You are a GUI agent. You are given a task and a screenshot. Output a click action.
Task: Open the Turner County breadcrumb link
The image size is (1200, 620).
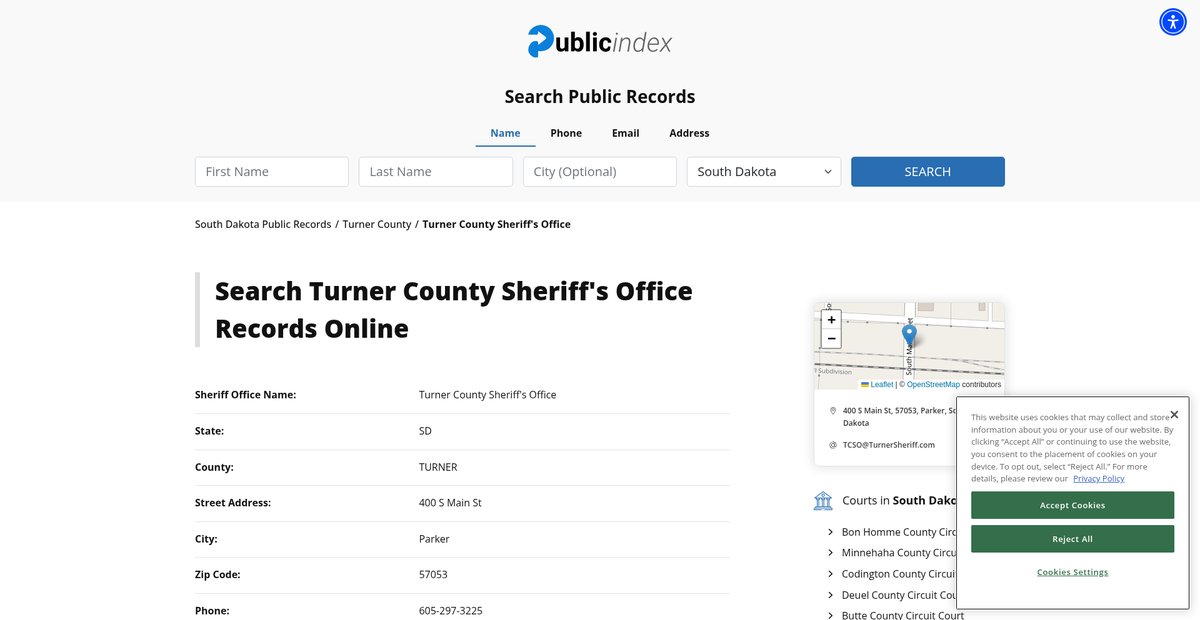click(x=377, y=224)
